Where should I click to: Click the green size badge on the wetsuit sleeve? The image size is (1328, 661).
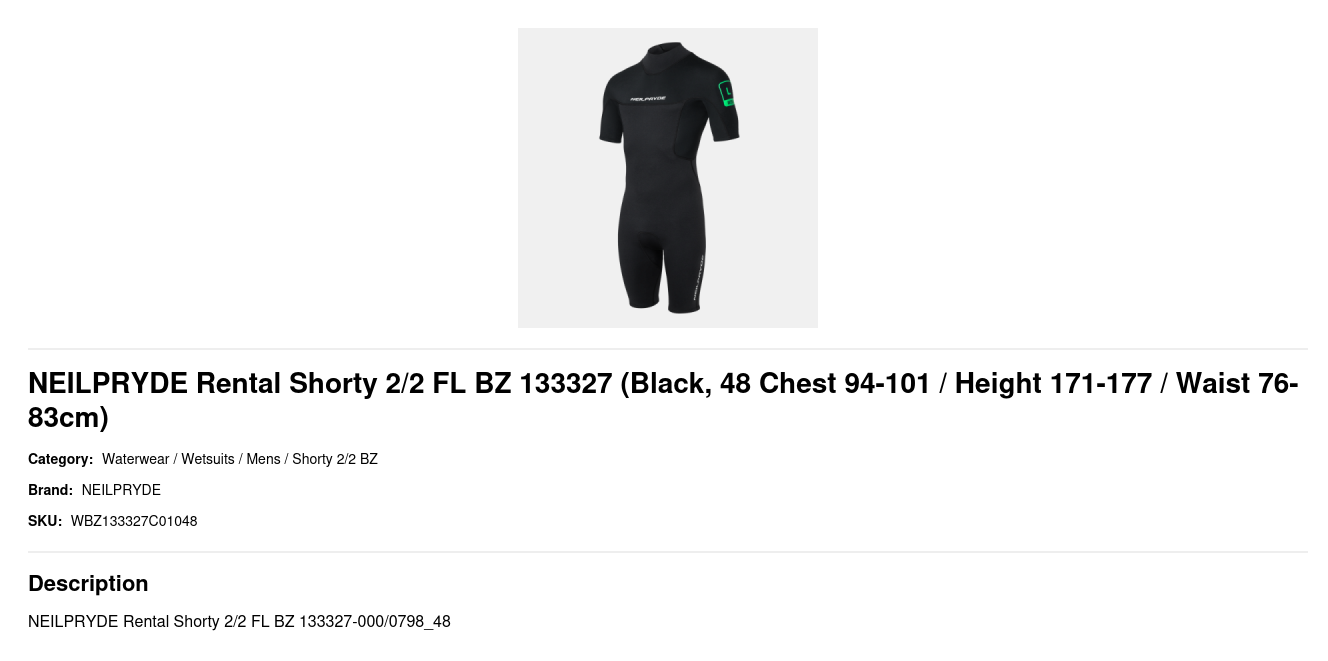pyautogui.click(x=727, y=93)
